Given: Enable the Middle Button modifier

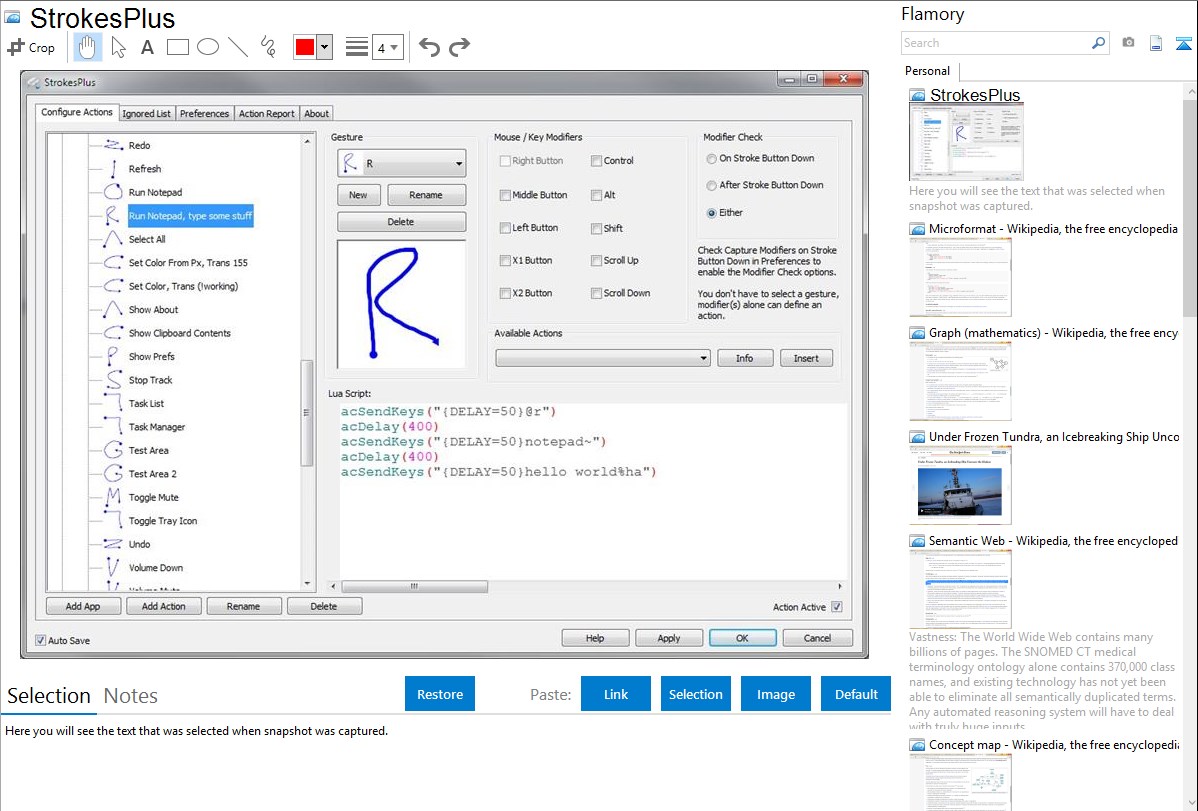Looking at the screenshot, I should click(505, 195).
